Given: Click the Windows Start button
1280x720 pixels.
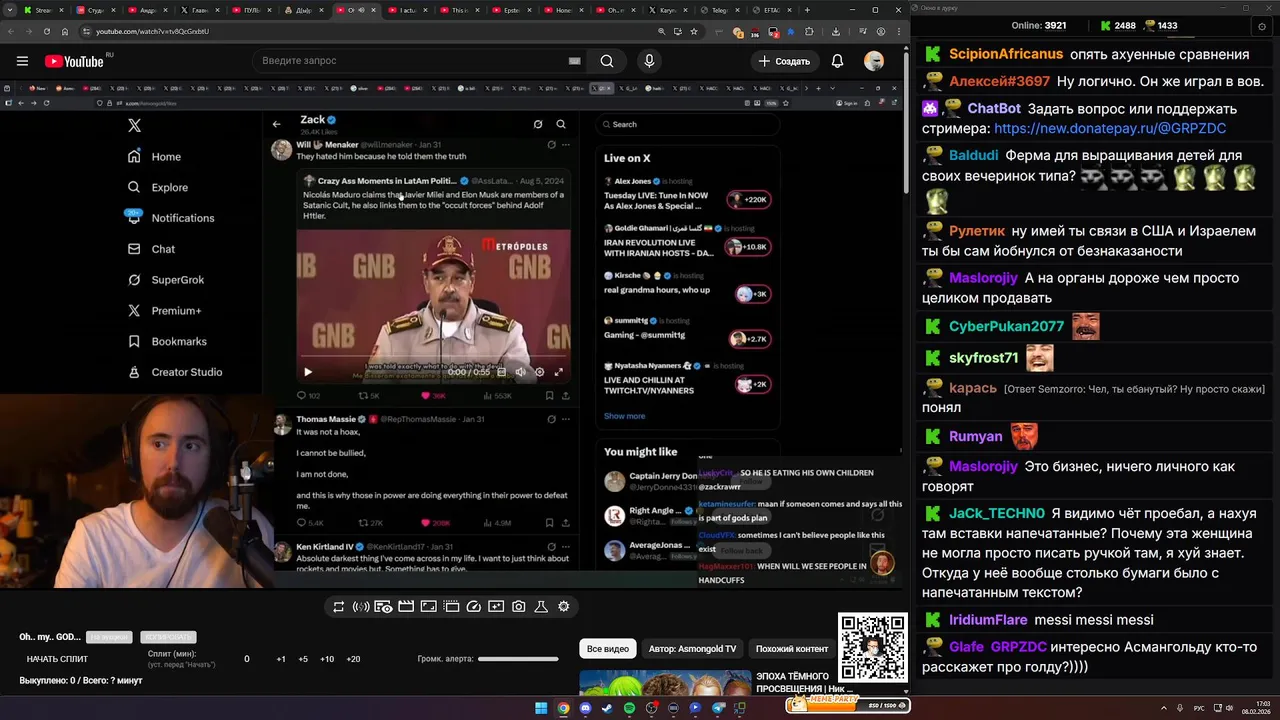Looking at the screenshot, I should click(541, 708).
